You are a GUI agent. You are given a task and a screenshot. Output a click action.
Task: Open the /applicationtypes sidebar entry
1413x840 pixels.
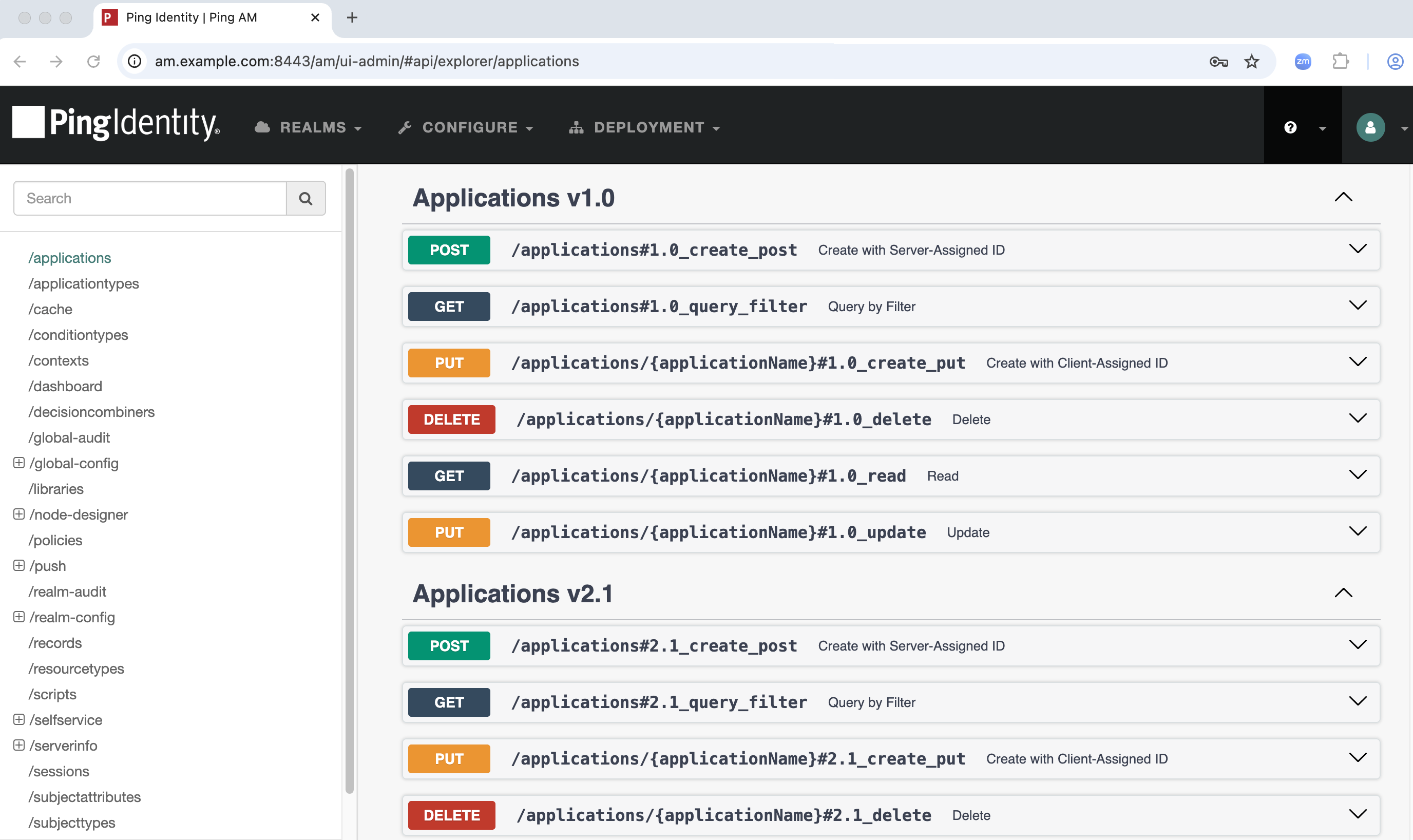click(83, 283)
